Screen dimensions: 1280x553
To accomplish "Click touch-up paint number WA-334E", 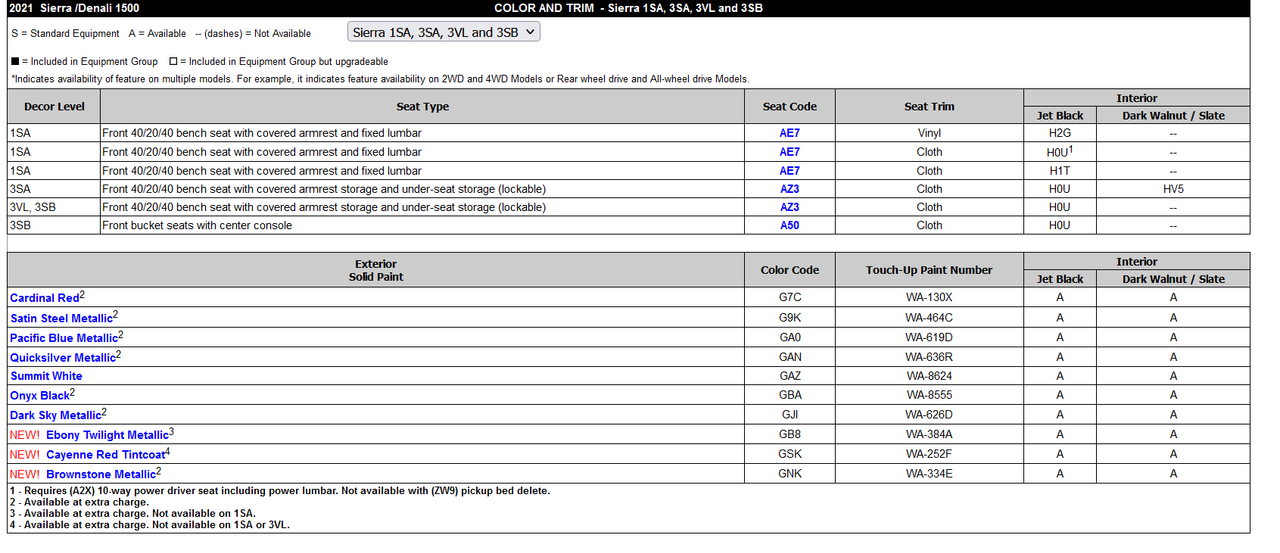I will click(929, 474).
